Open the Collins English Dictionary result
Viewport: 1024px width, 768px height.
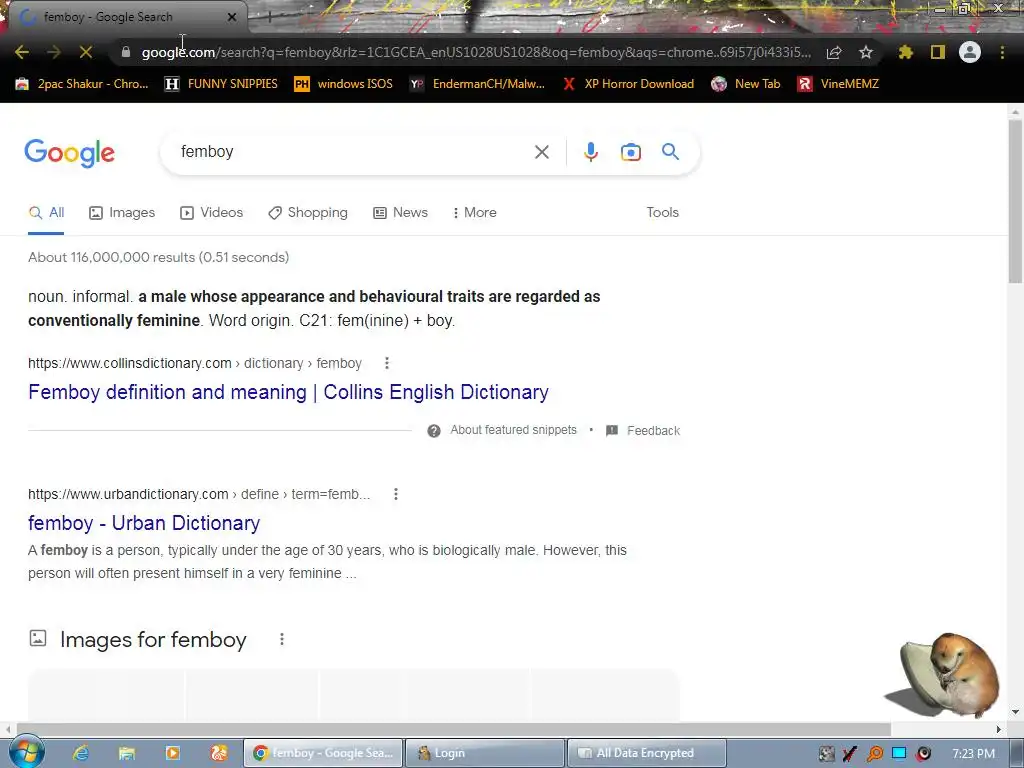click(x=288, y=392)
